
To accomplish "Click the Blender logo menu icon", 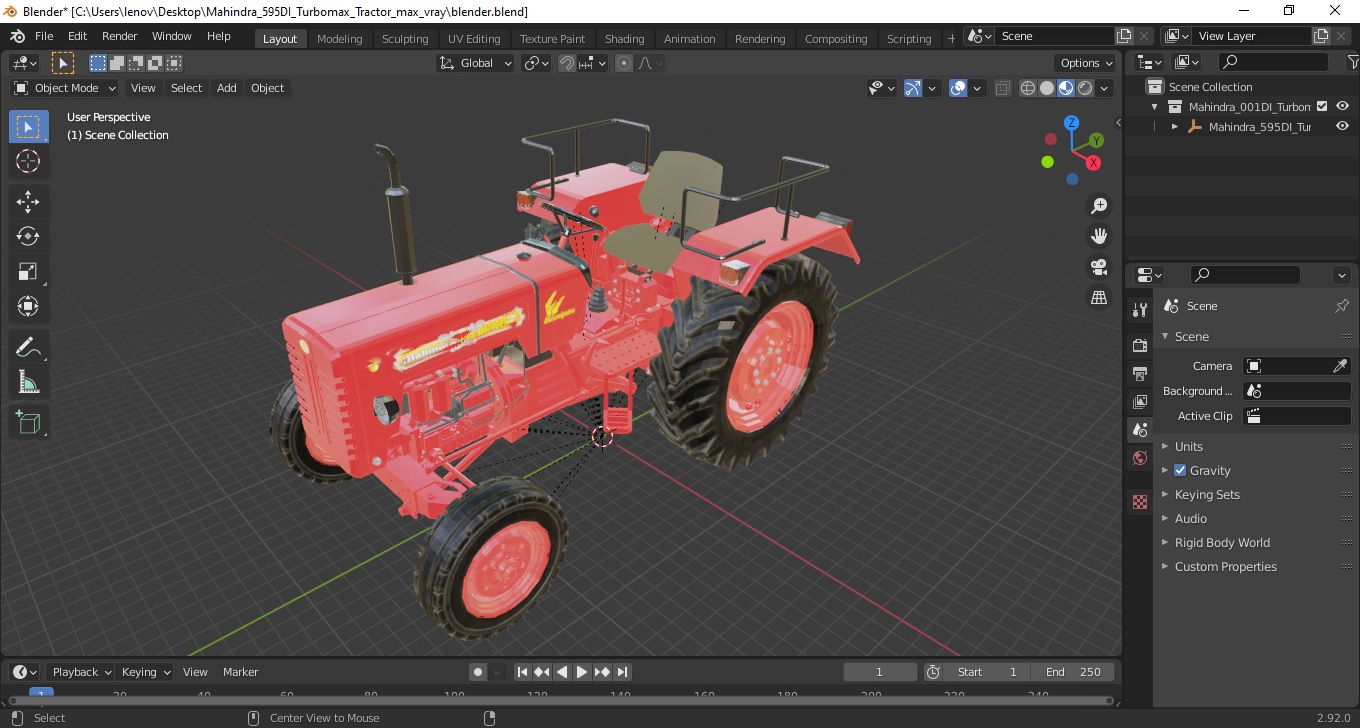I will 18,36.
